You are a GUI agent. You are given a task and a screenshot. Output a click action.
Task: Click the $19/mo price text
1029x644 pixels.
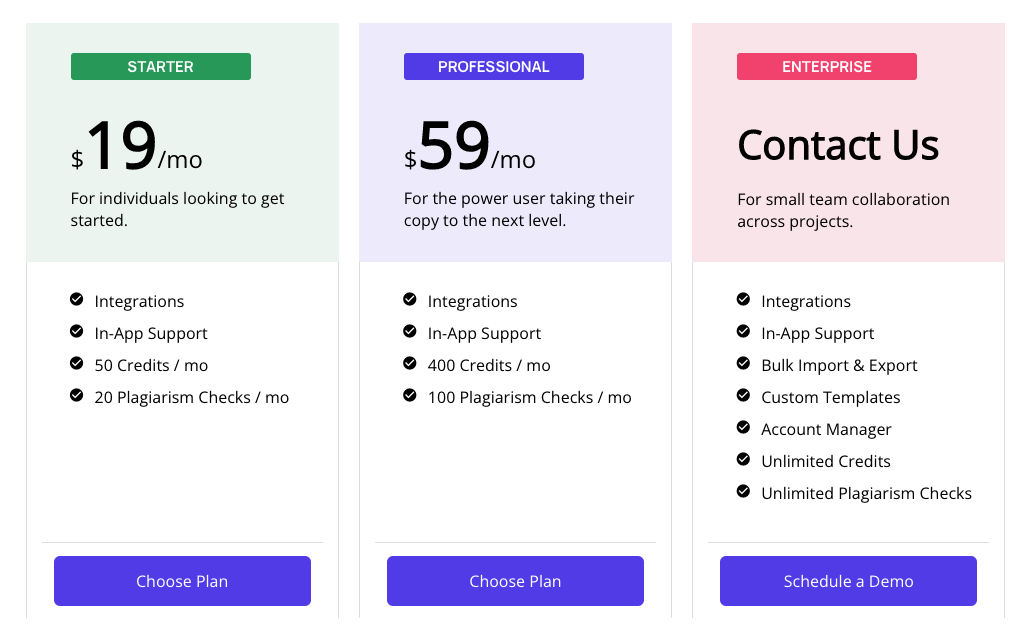coord(137,148)
